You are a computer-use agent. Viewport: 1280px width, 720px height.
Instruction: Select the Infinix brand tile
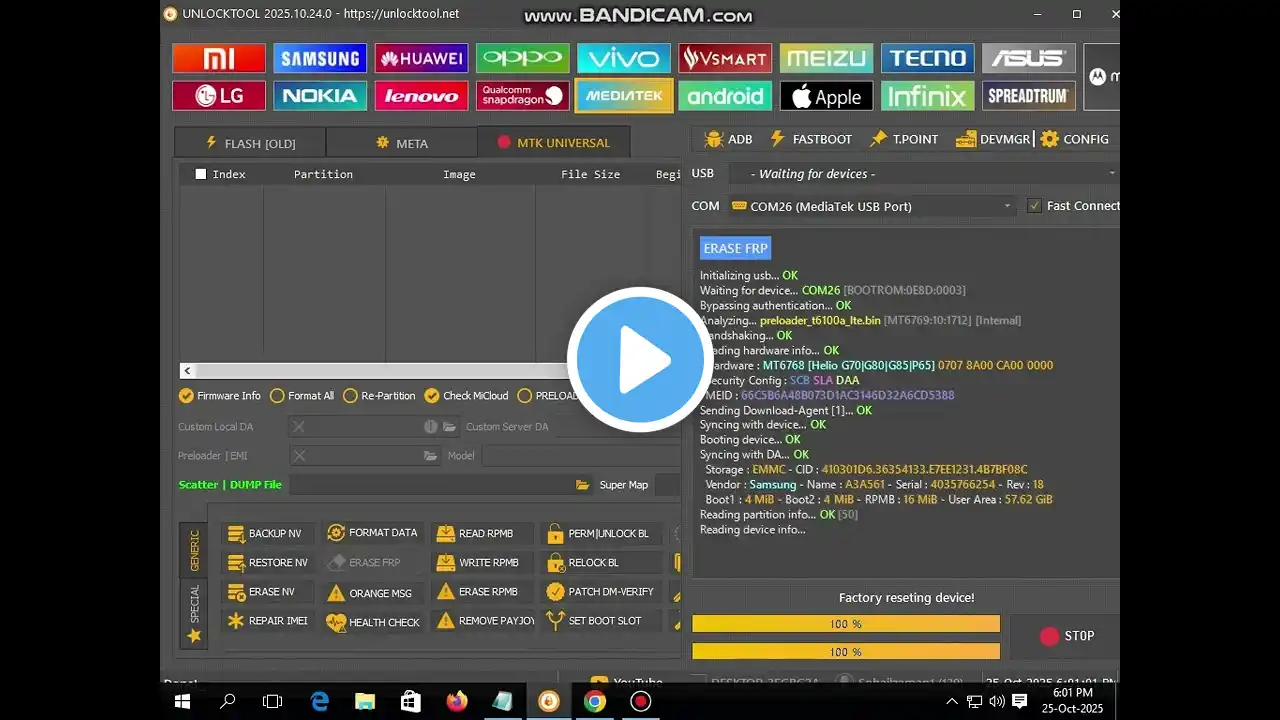pyautogui.click(x=928, y=96)
